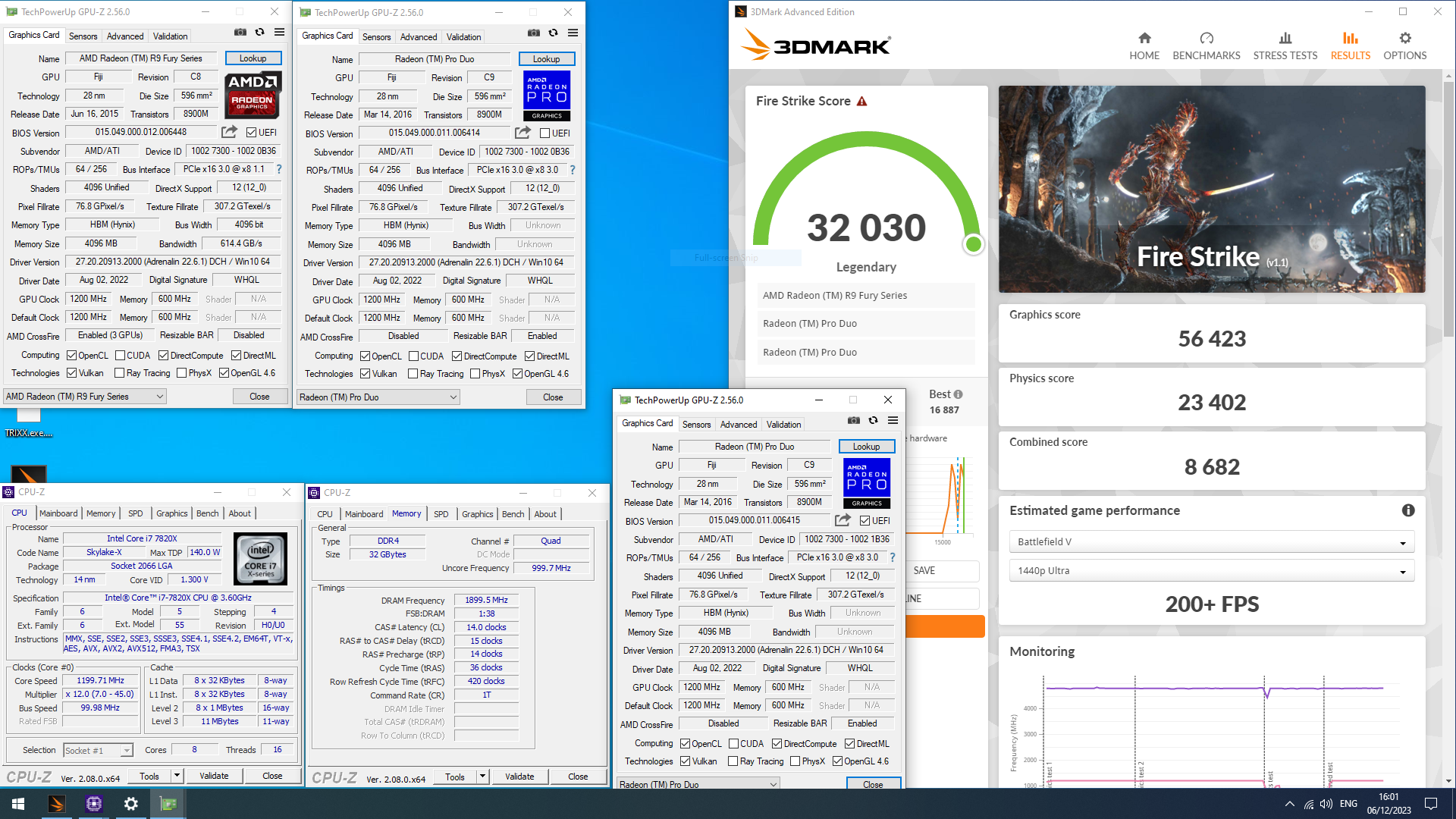Viewport: 1456px width, 819px height.
Task: Click BIOS share icon in middle Pro Duo window
Action: (x=523, y=133)
